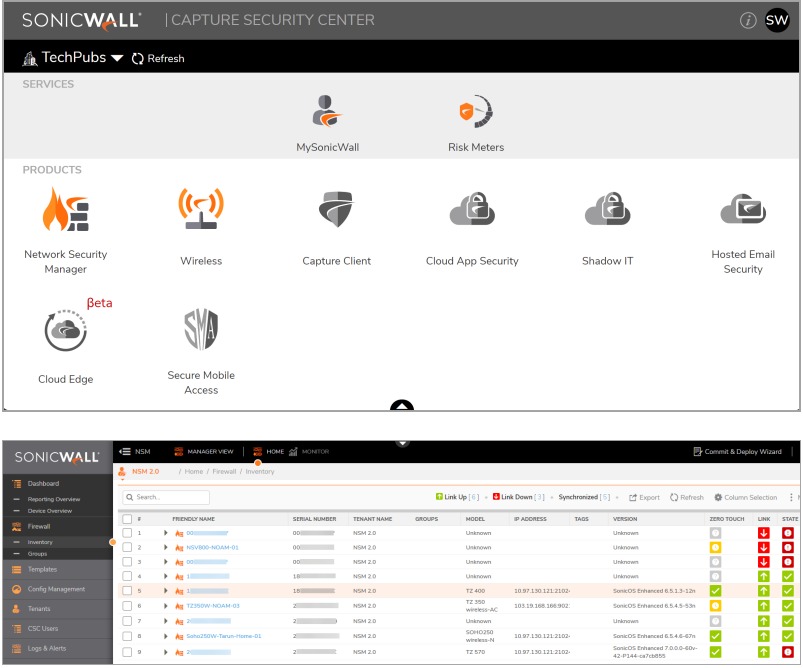This screenshot has height=668, width=803.
Task: Open CSC Users in the sidebar
Action: (x=43, y=629)
